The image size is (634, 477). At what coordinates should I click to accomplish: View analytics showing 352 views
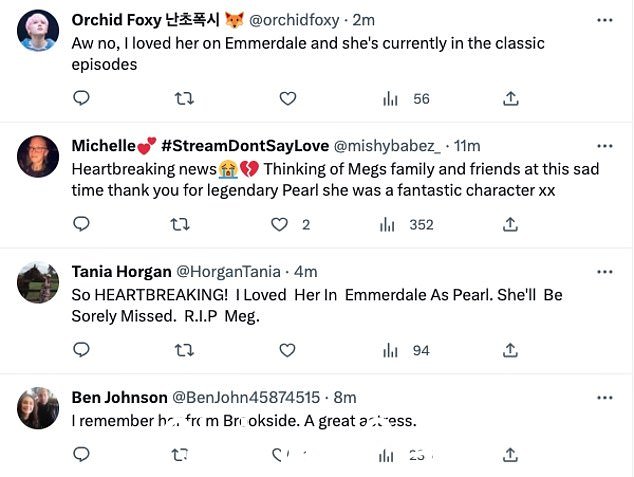(406, 225)
